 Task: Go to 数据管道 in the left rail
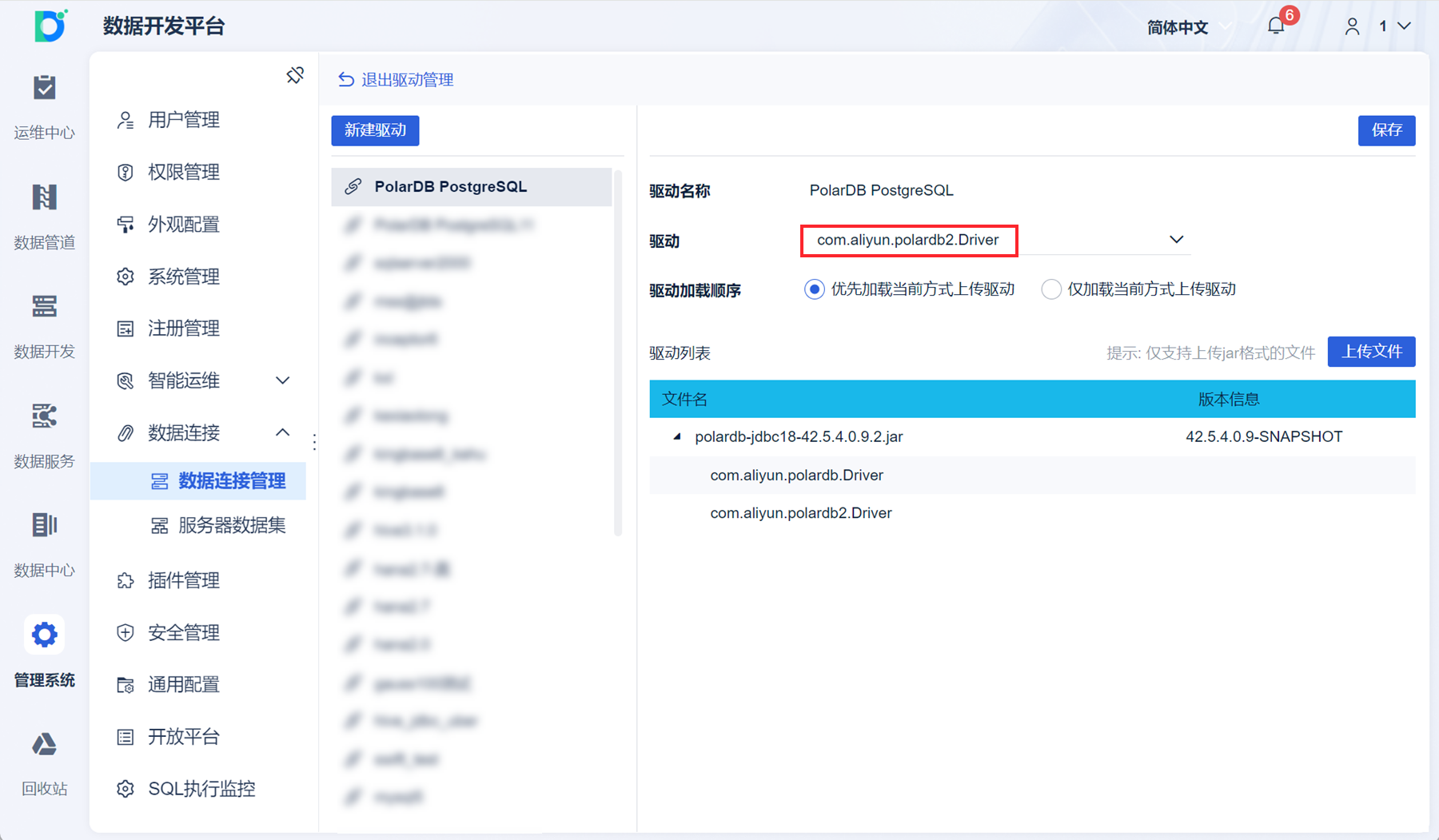(x=44, y=216)
